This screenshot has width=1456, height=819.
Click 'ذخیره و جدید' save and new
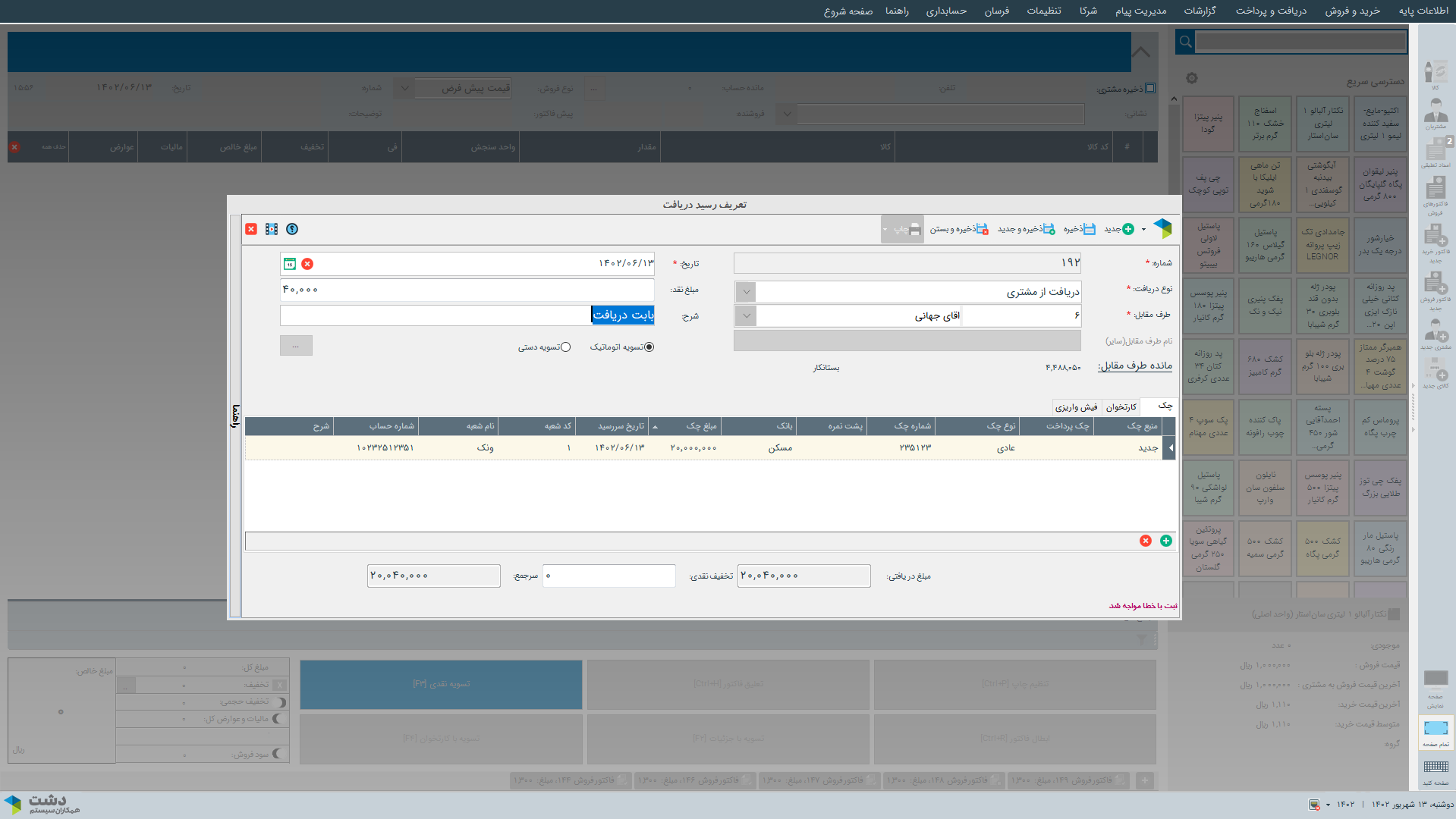pos(1048,229)
